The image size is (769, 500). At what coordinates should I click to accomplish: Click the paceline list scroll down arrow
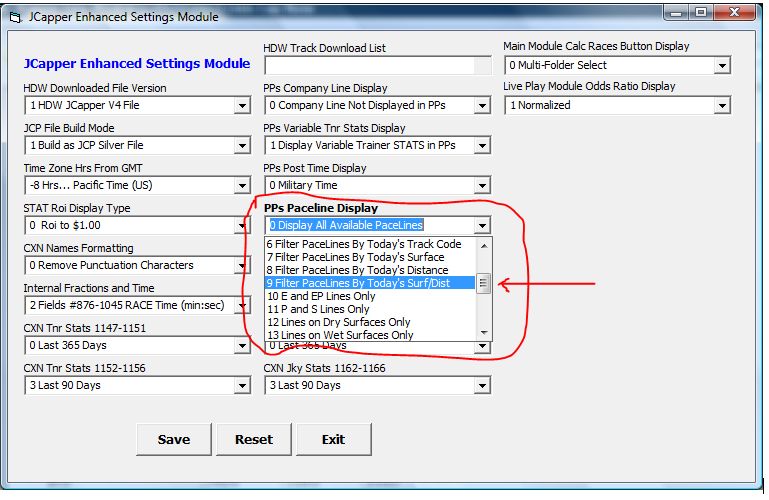(484, 333)
